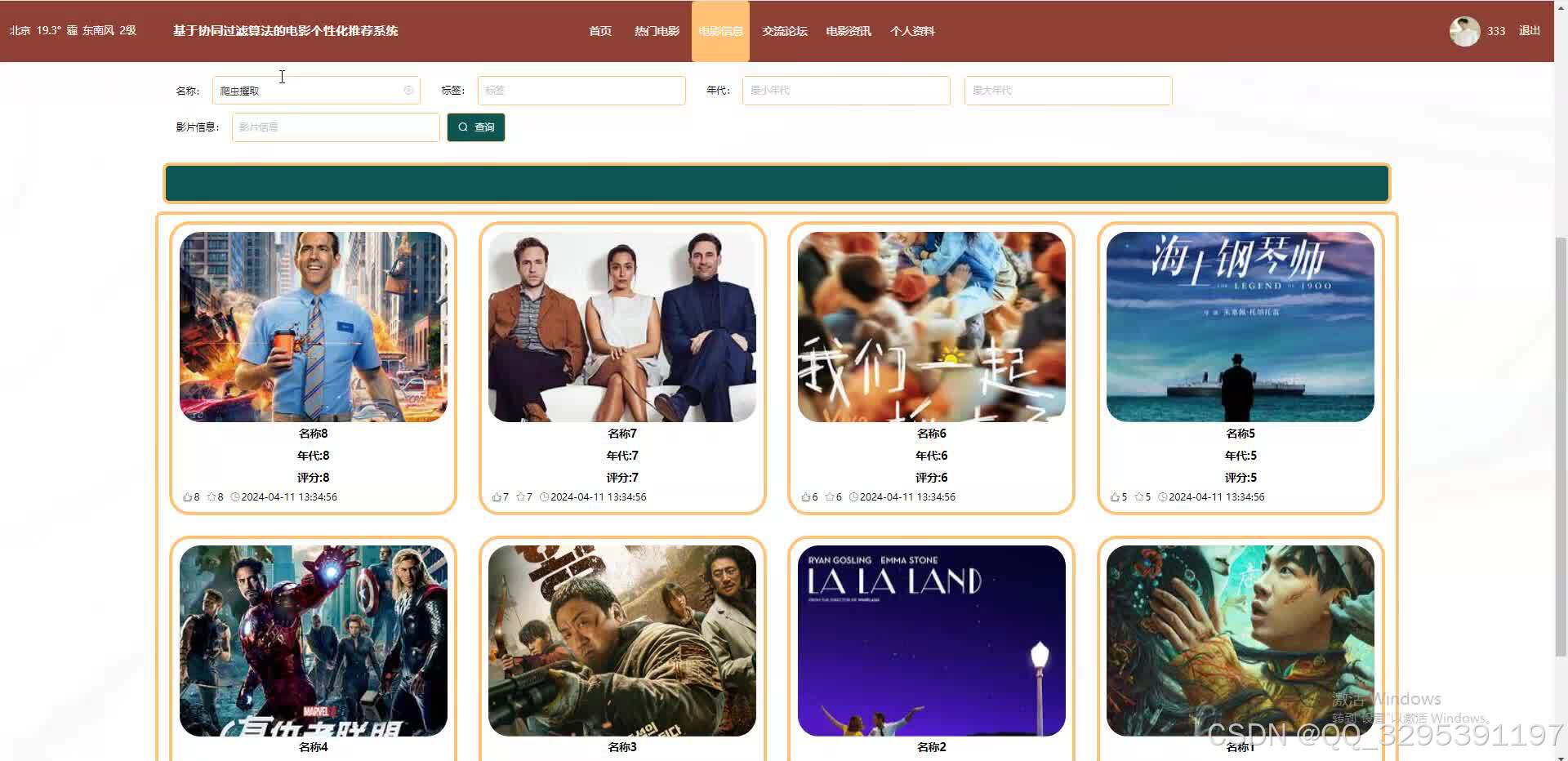Open 名称7 movie poster thumbnail

coord(622,327)
